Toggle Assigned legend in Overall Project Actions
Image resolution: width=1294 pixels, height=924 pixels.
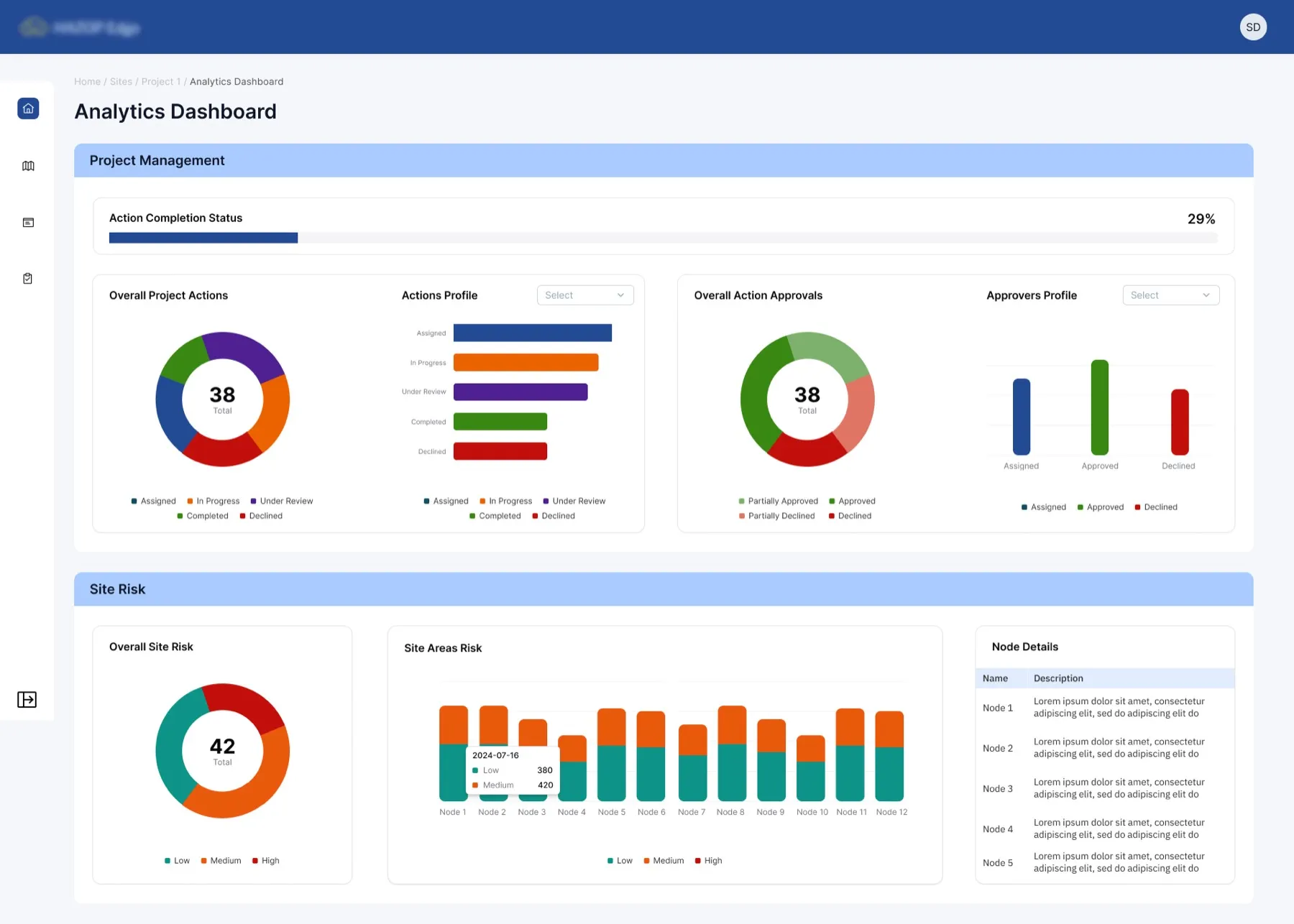click(153, 501)
